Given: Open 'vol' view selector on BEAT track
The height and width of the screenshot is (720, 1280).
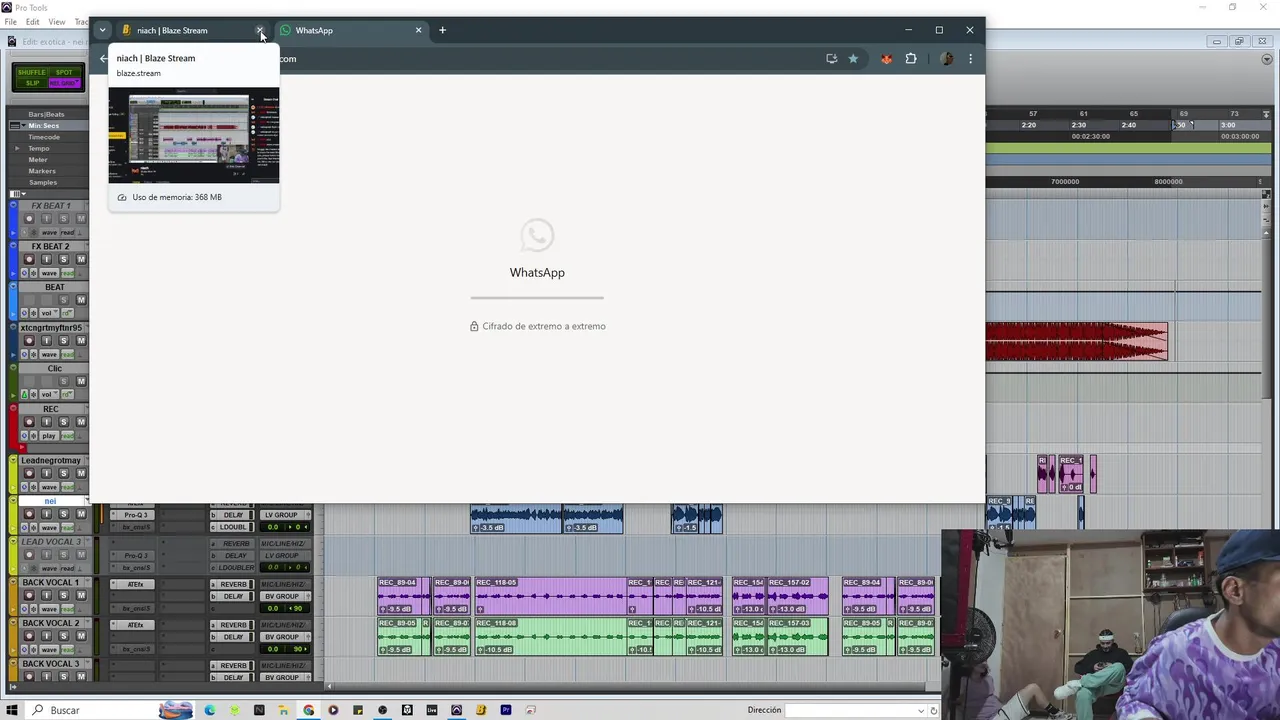Looking at the screenshot, I should pyautogui.click(x=49, y=313).
